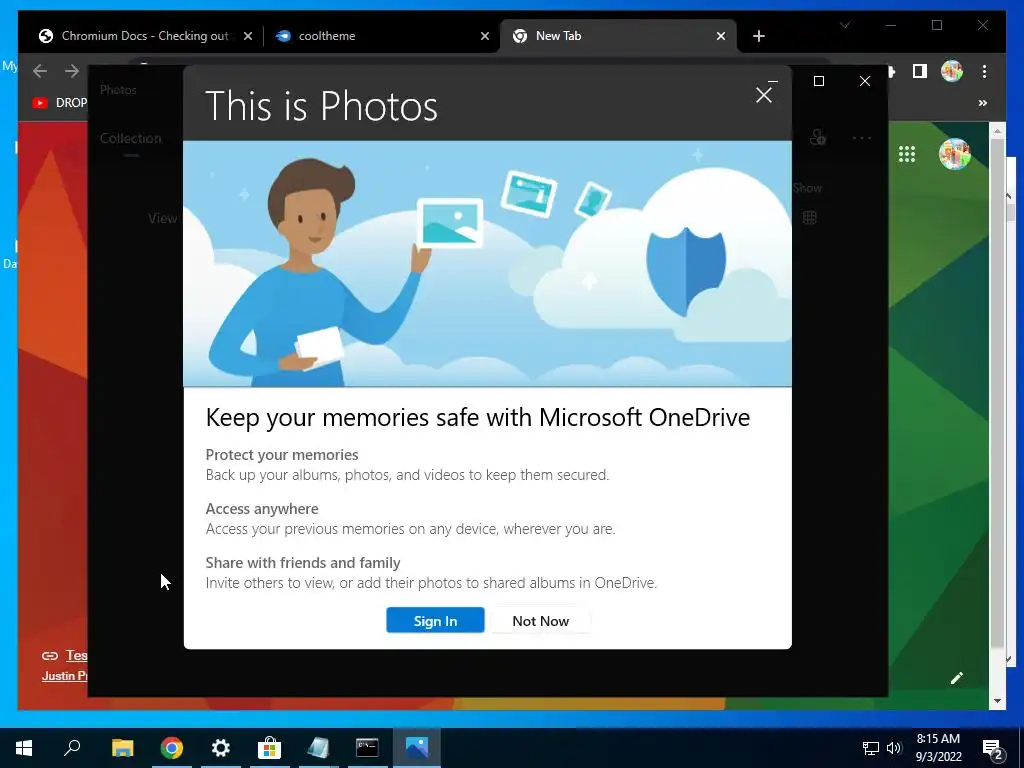Open a new browser tab
This screenshot has width=1024, height=768.
point(758,37)
